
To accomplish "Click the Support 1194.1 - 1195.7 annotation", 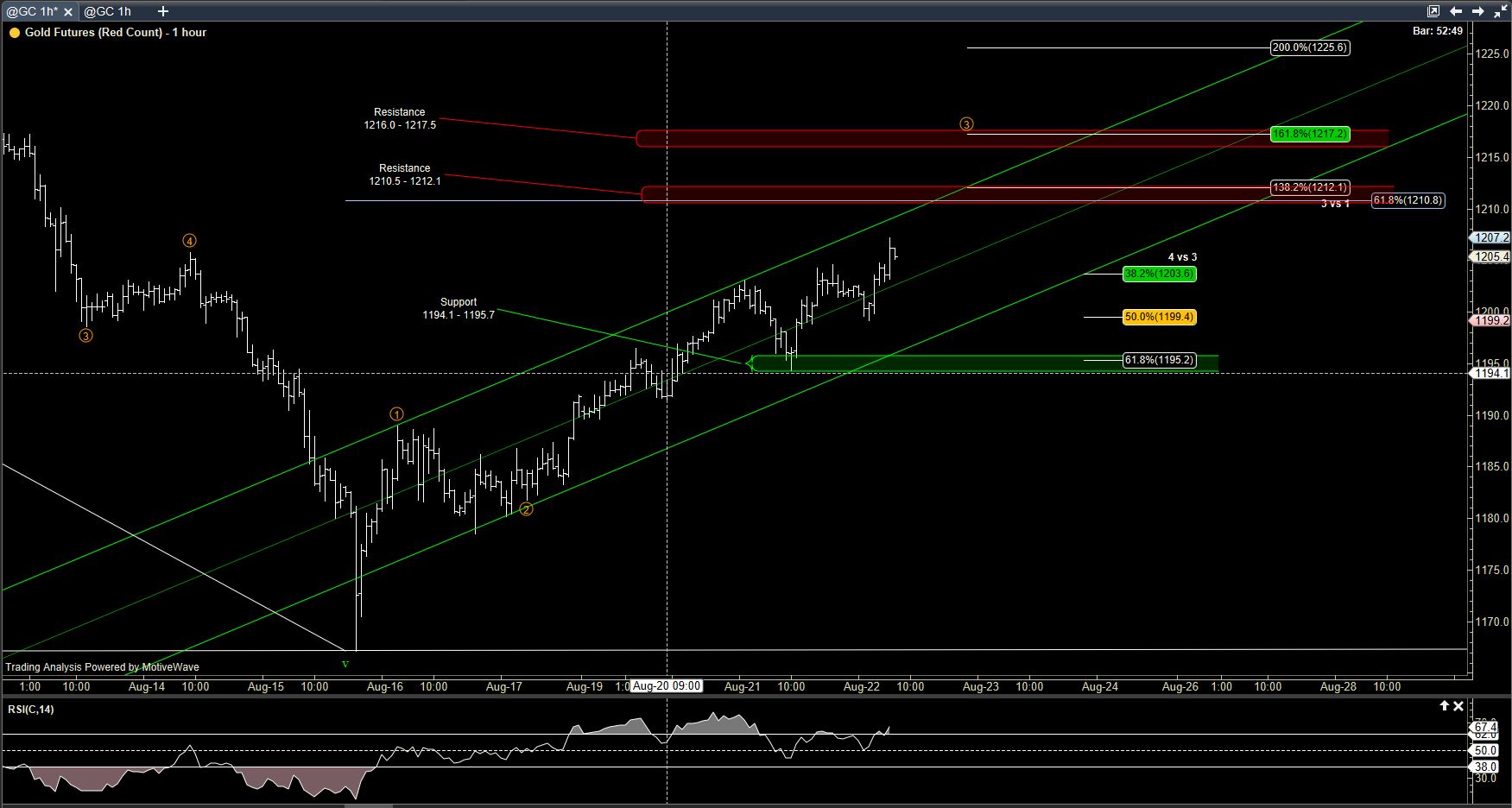I will 459,308.
